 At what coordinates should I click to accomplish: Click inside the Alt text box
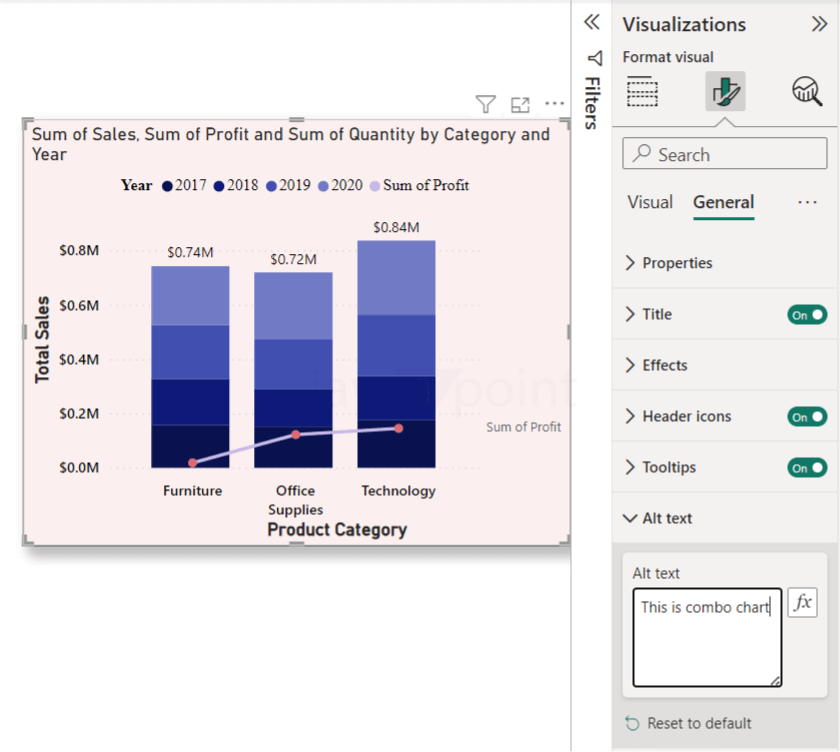click(707, 637)
